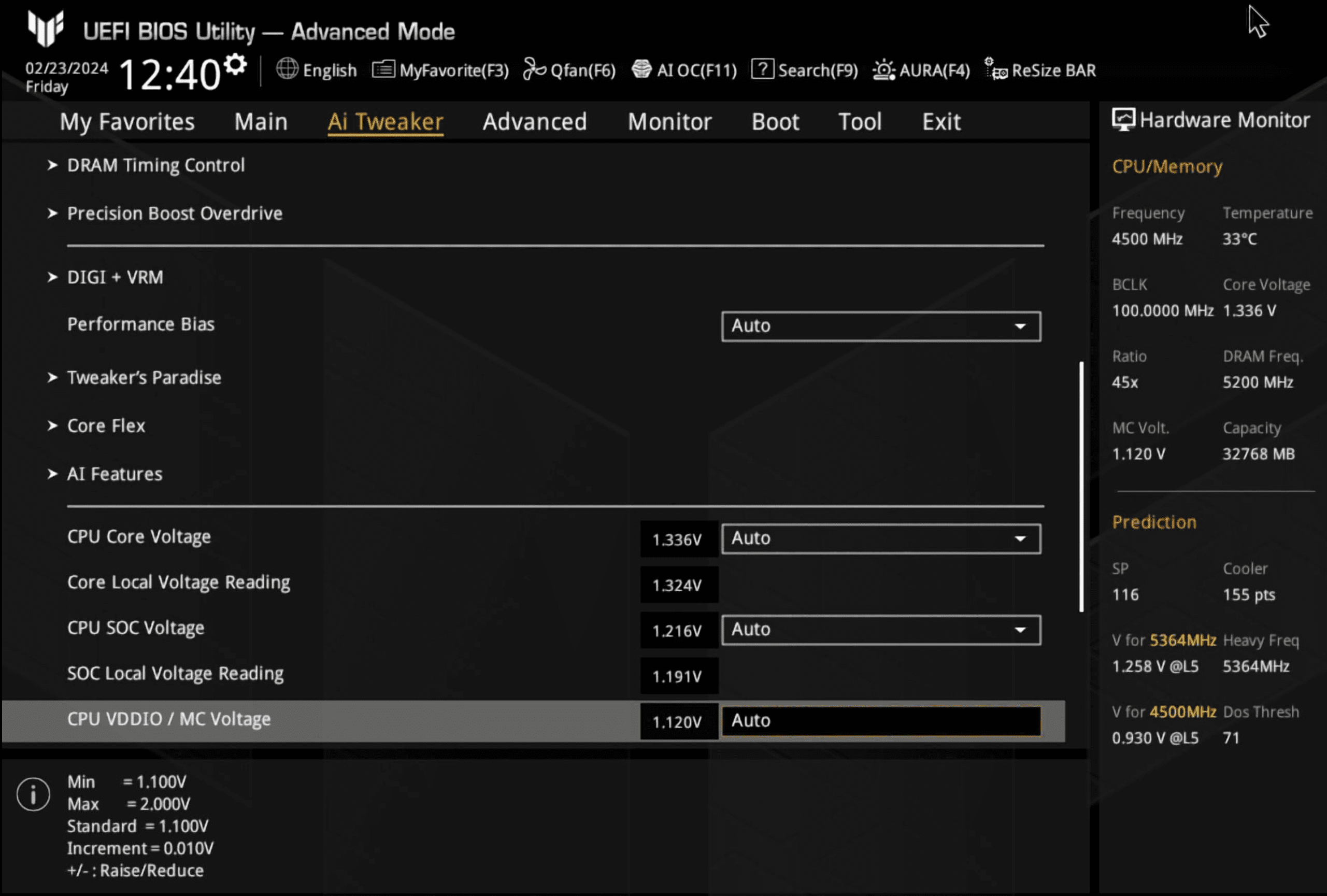The width and height of the screenshot is (1327, 896).
Task: Click the 32768 MB capacity value
Action: [1259, 454]
